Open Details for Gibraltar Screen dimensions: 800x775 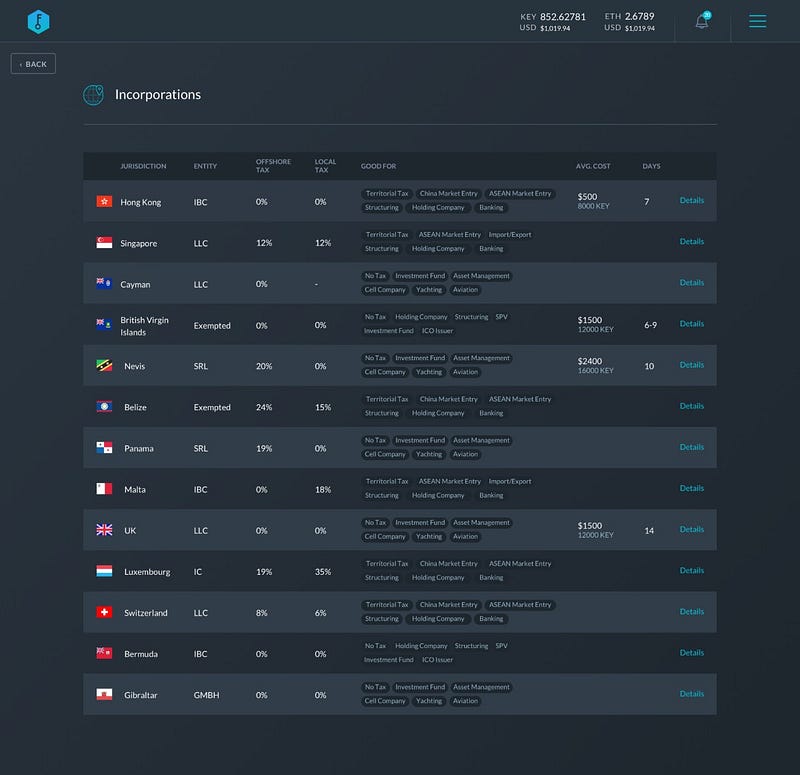coord(691,694)
